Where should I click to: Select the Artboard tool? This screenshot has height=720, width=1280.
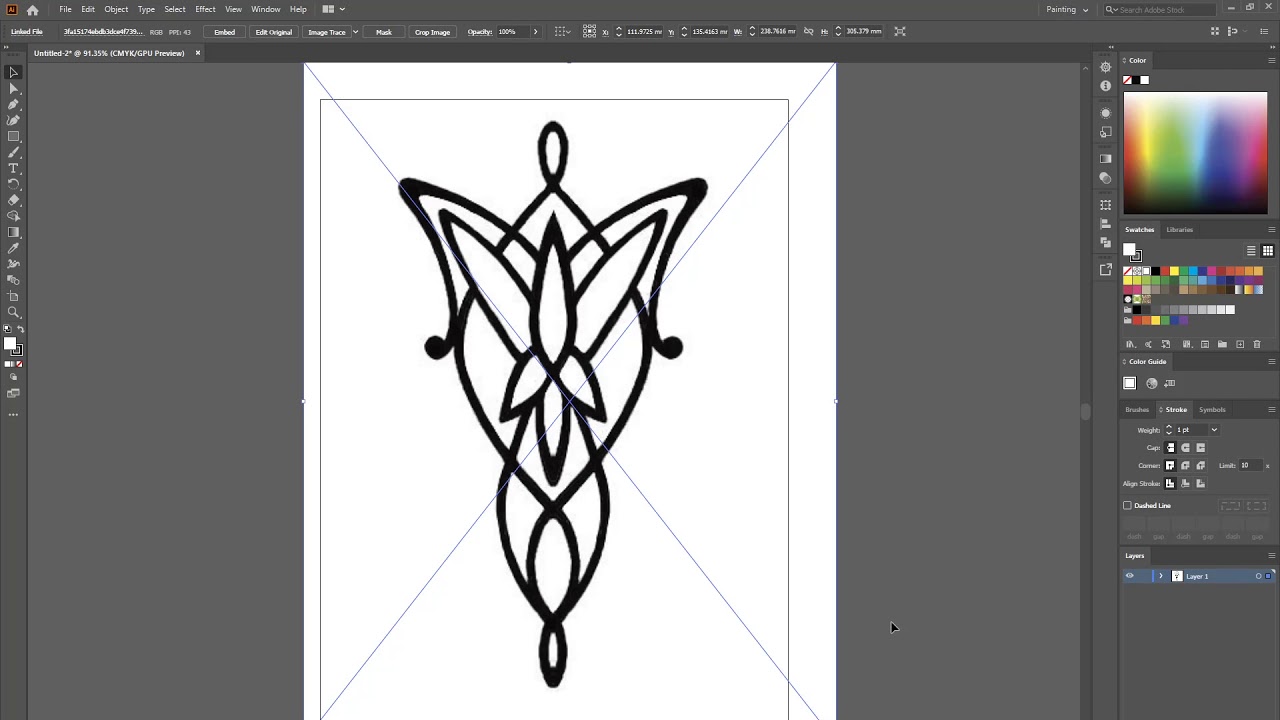tap(14, 297)
